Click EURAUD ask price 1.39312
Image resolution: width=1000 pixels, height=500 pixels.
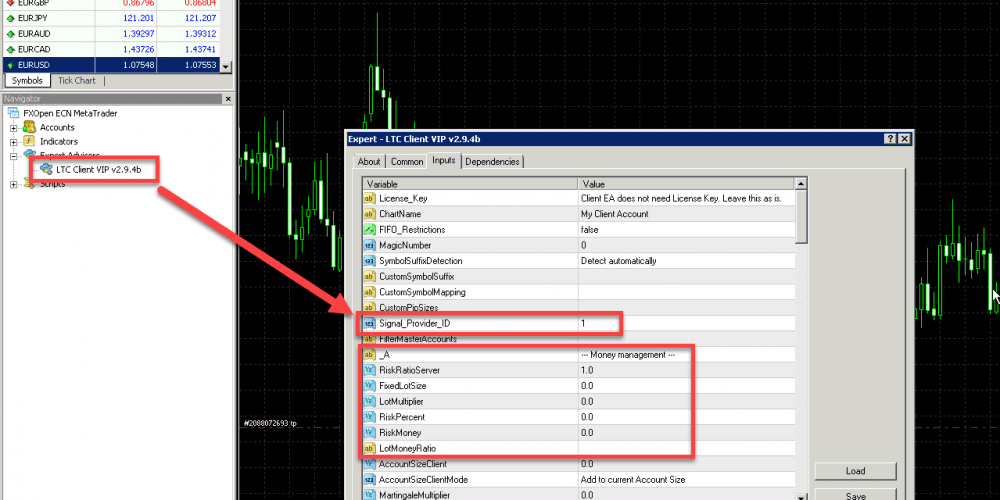tap(201, 33)
